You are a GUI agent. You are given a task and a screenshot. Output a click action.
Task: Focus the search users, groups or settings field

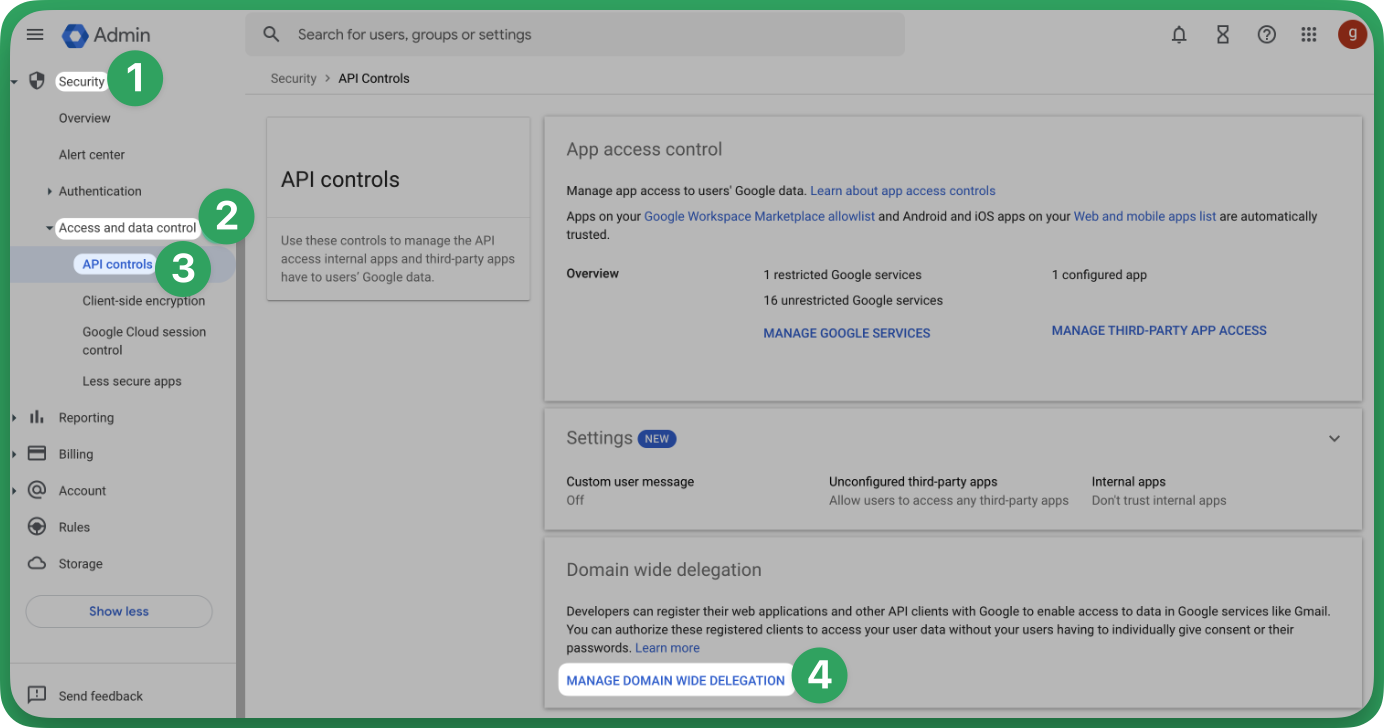tap(575, 34)
